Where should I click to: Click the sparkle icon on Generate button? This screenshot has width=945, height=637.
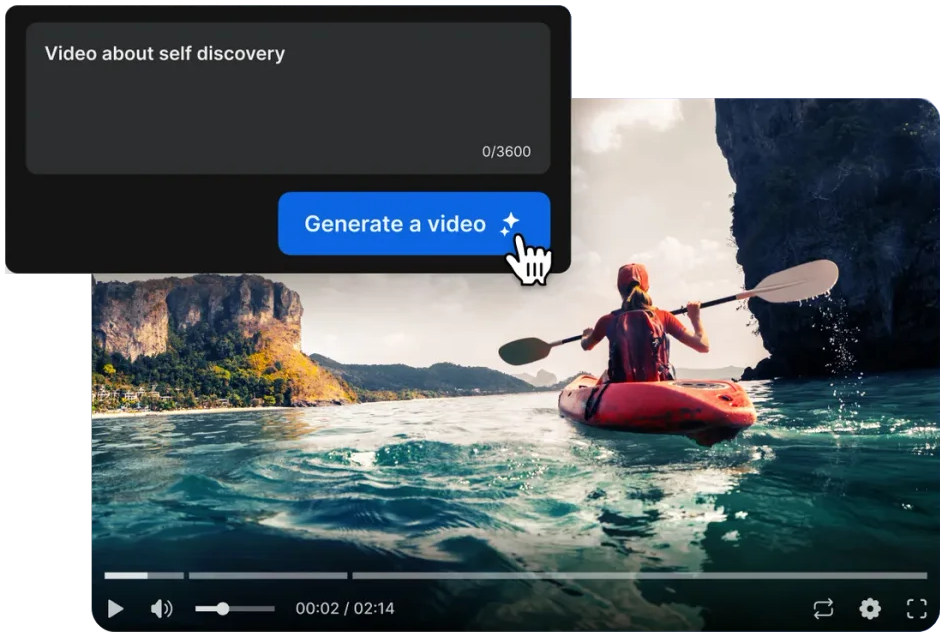(x=510, y=223)
